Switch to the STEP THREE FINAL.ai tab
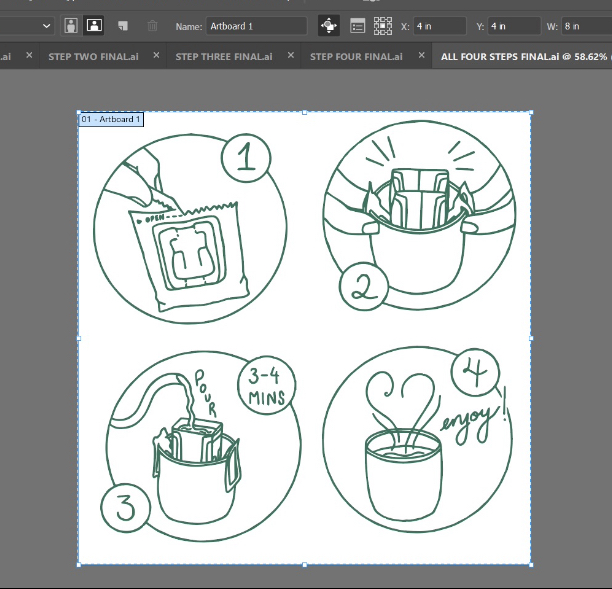 coord(223,57)
